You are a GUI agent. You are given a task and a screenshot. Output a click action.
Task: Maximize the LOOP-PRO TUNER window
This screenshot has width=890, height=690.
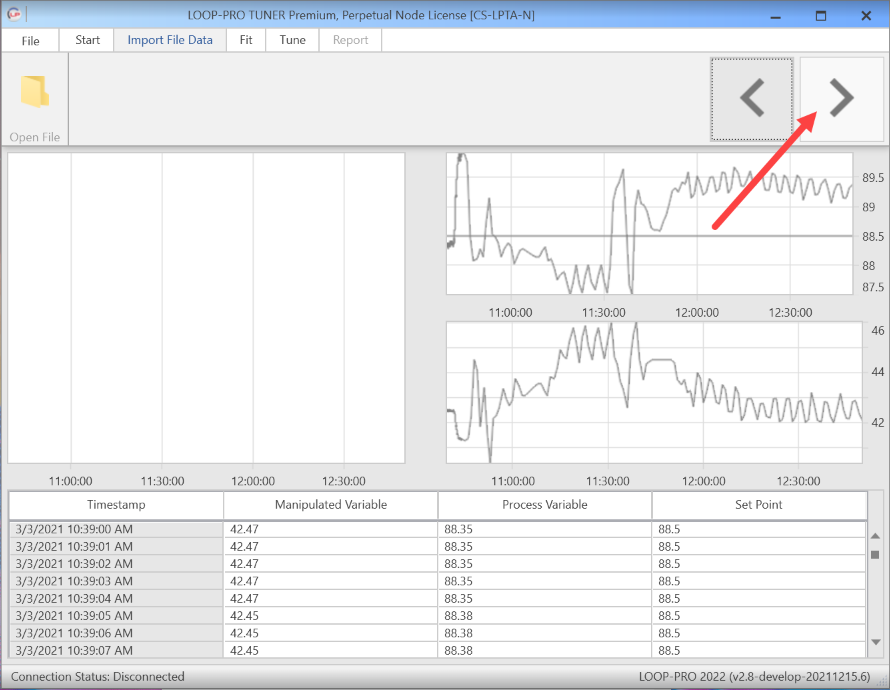(821, 16)
